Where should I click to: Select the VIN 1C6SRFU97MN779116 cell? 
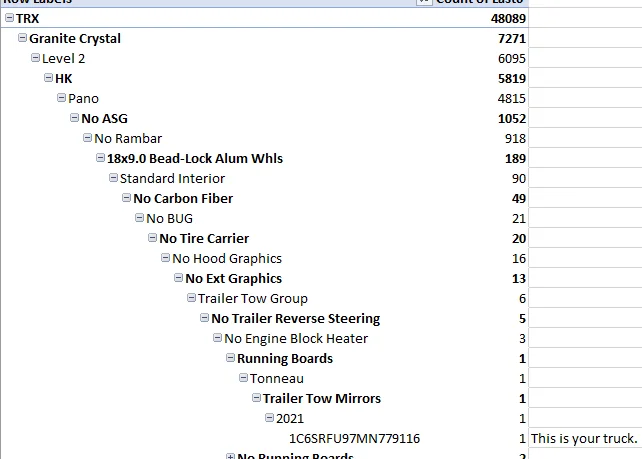[x=355, y=439]
